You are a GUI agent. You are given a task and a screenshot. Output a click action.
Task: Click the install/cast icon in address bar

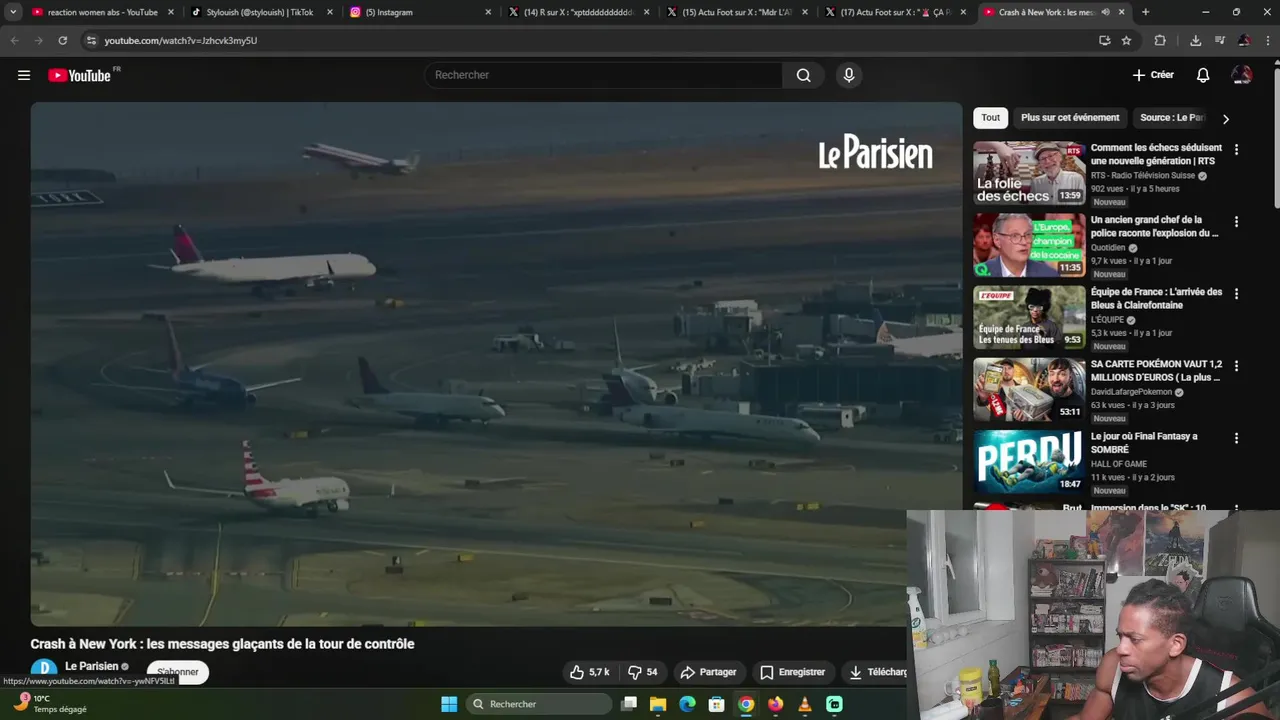[x=1104, y=40]
